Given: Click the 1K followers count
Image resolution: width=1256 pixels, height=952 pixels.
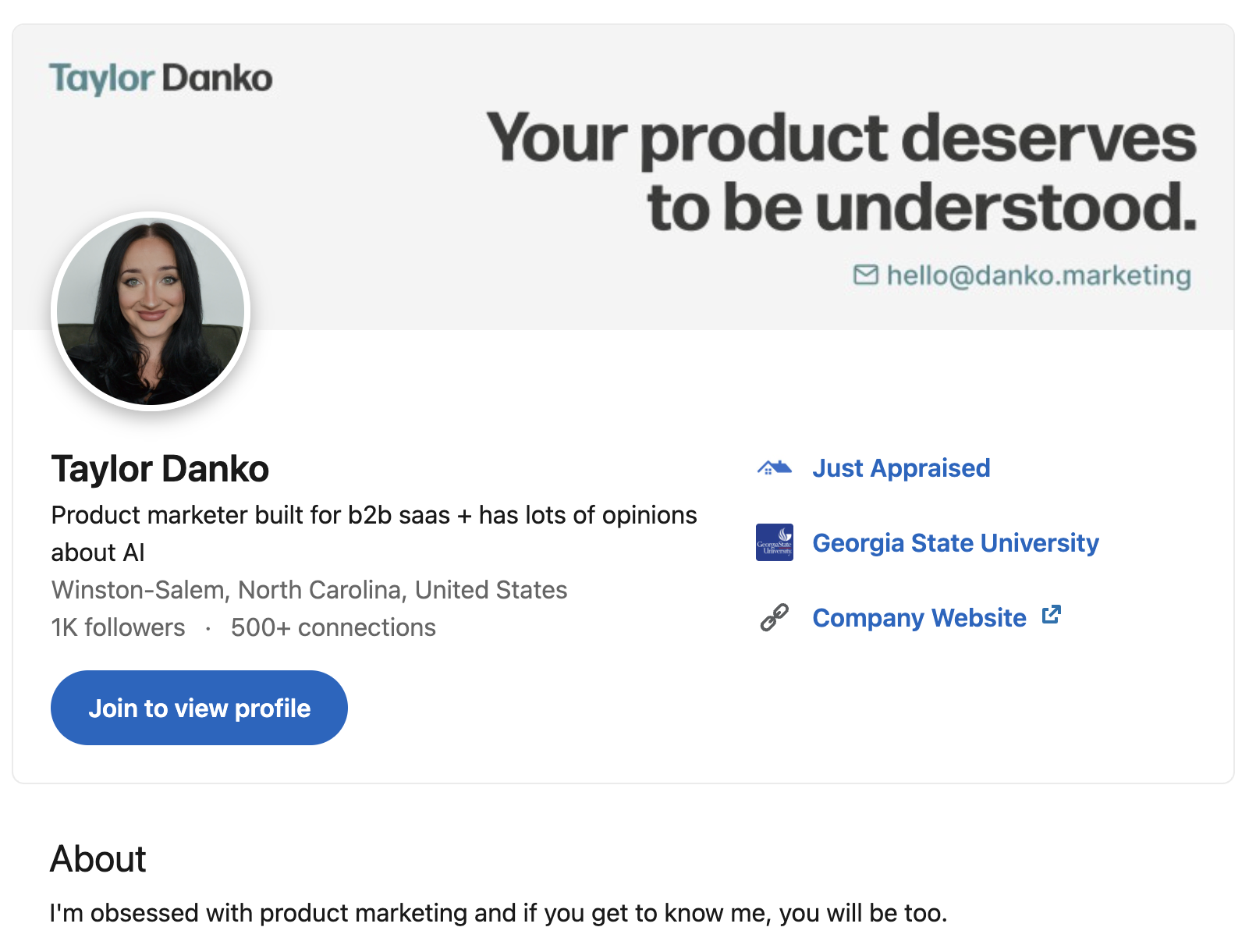Looking at the screenshot, I should [x=118, y=627].
